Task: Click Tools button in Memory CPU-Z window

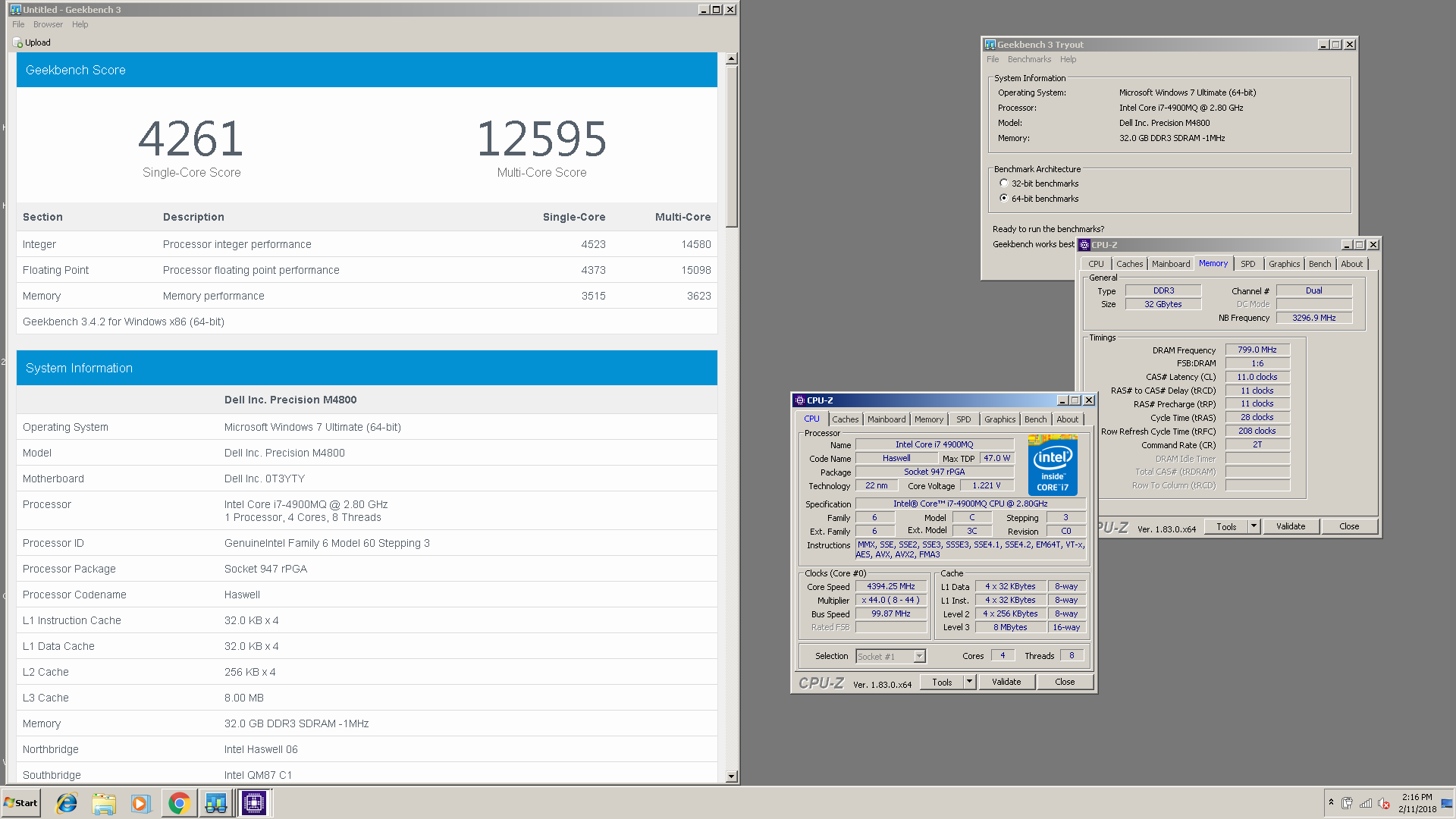Action: [x=1226, y=526]
